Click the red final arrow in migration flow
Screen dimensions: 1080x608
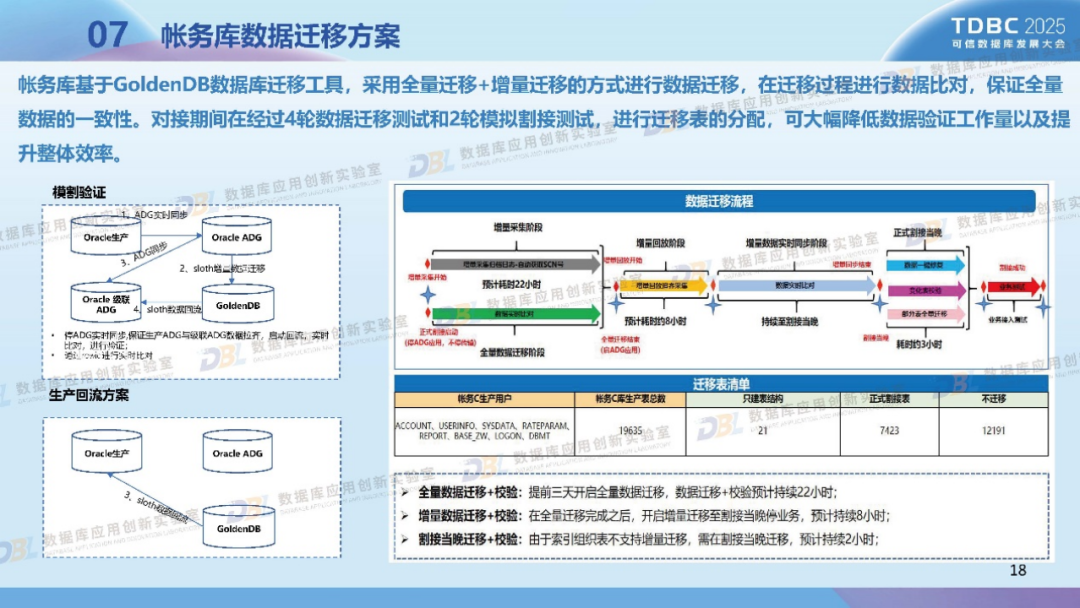click(x=1014, y=286)
